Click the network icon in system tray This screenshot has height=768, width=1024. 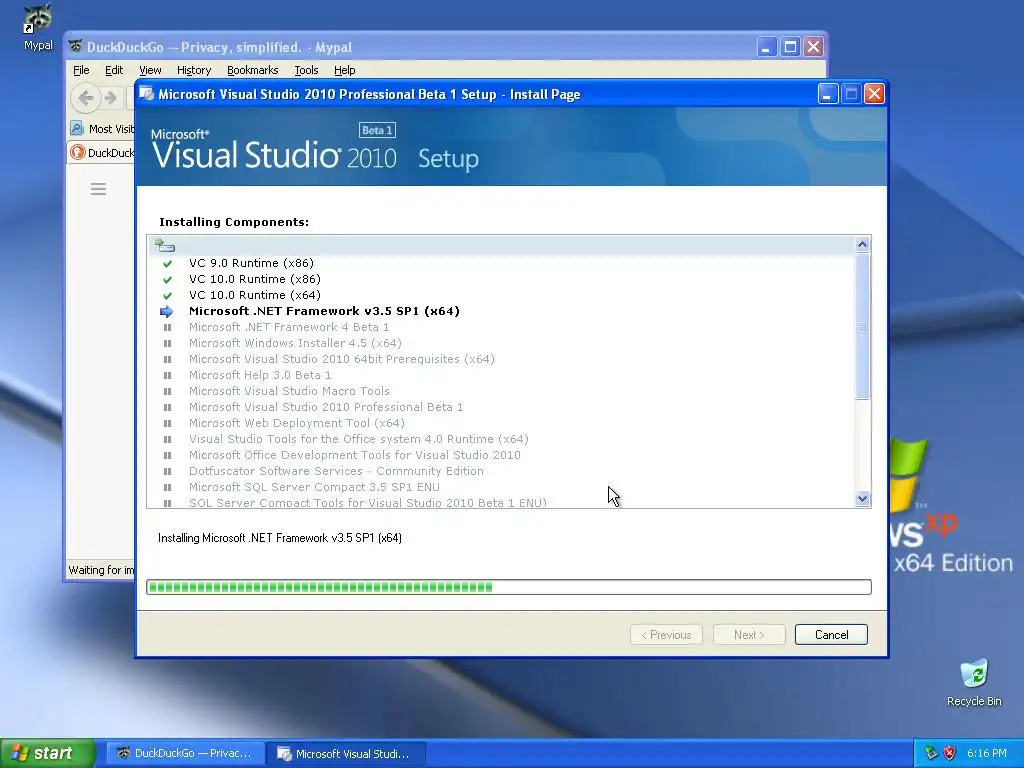coord(931,753)
